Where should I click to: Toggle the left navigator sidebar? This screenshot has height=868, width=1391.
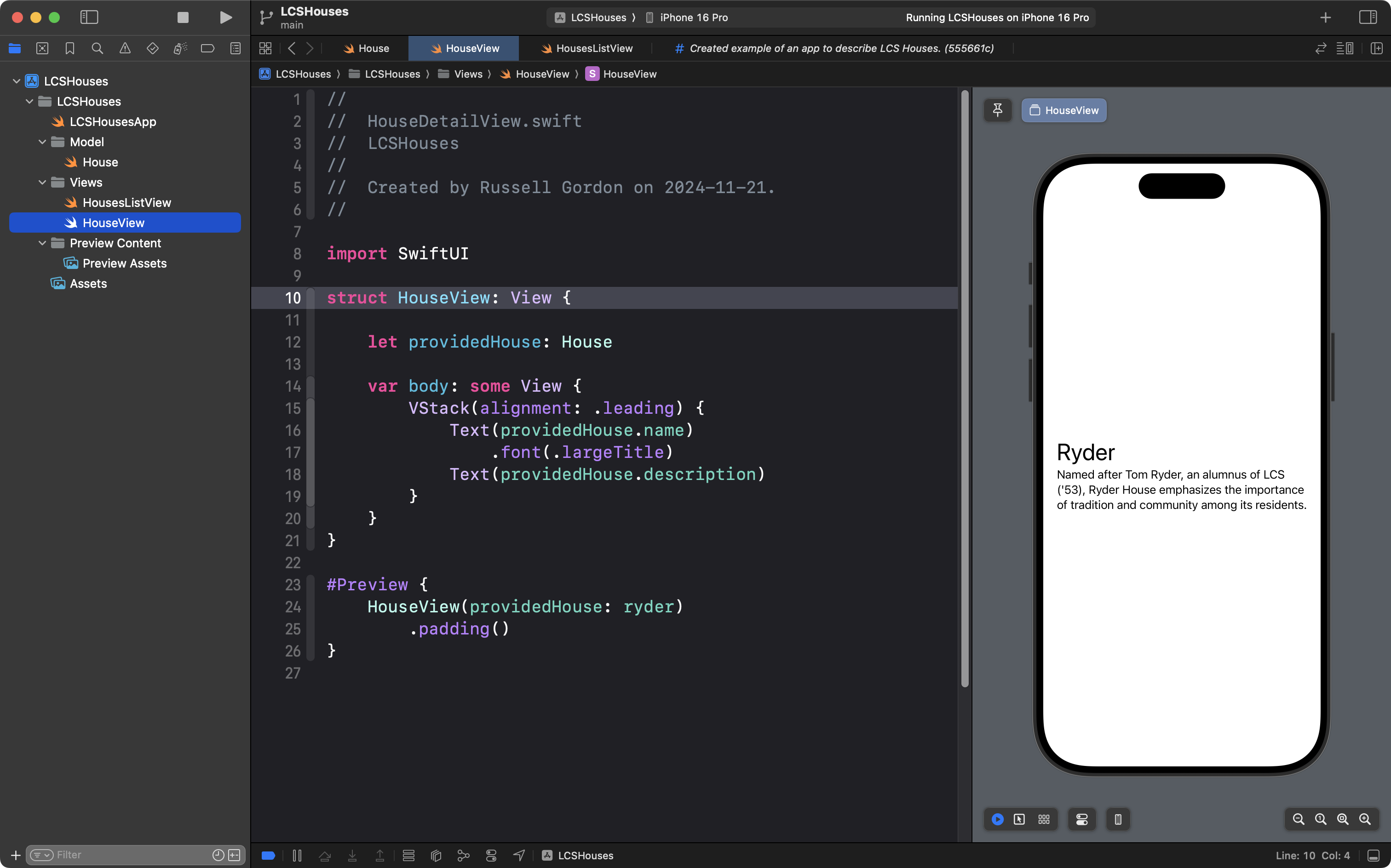tap(89, 17)
